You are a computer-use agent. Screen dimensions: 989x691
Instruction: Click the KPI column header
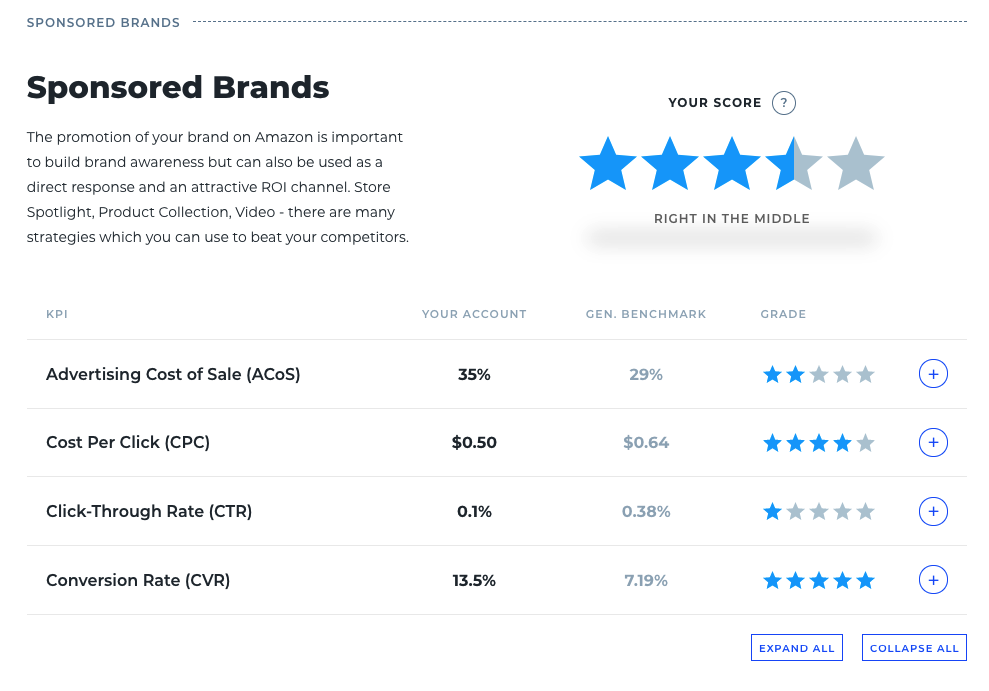[57, 314]
